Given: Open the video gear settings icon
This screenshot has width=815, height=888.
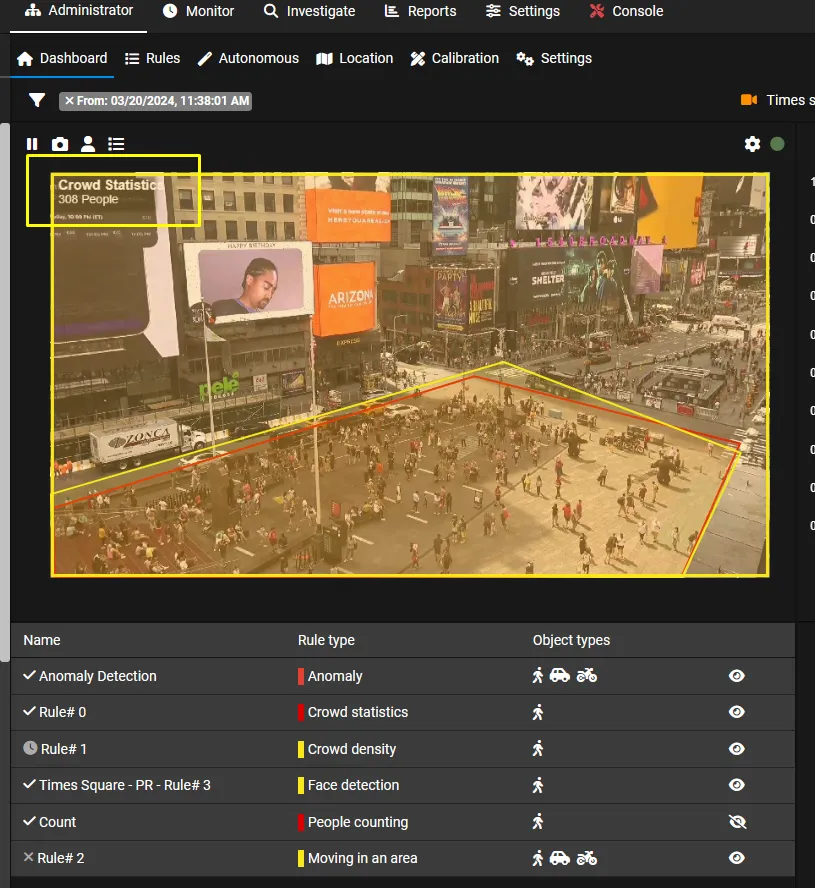Looking at the screenshot, I should pos(752,144).
